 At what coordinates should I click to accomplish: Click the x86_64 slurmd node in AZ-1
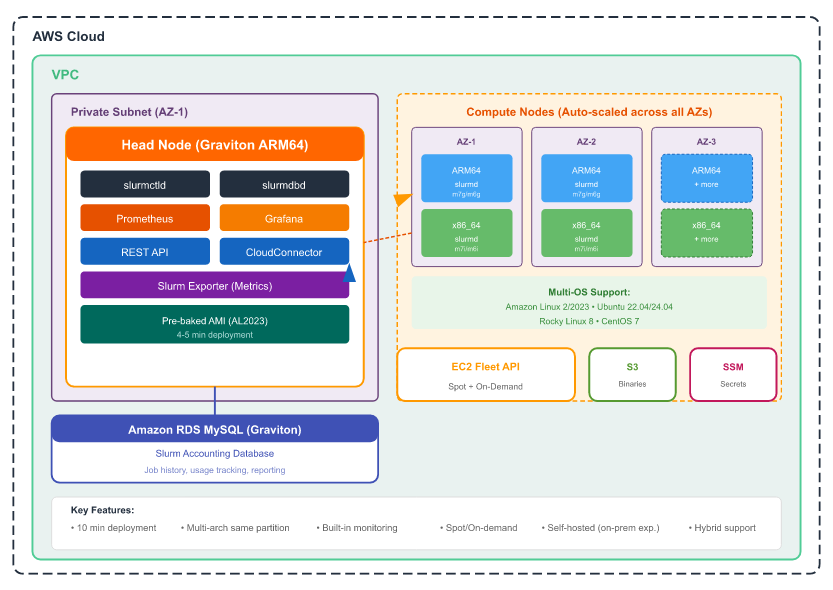[466, 233]
